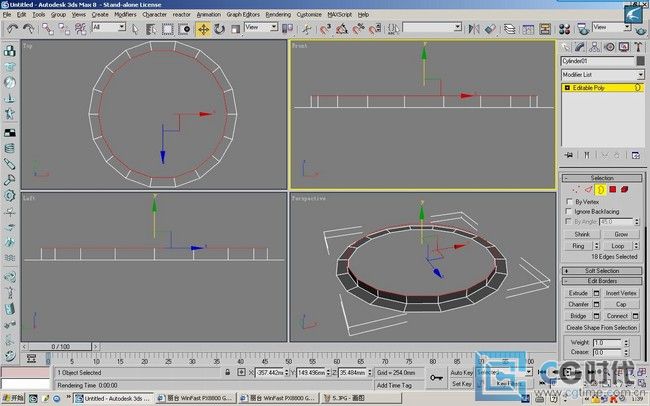The height and width of the screenshot is (406, 650).
Task: Select Edge sub-object level
Action: point(588,190)
